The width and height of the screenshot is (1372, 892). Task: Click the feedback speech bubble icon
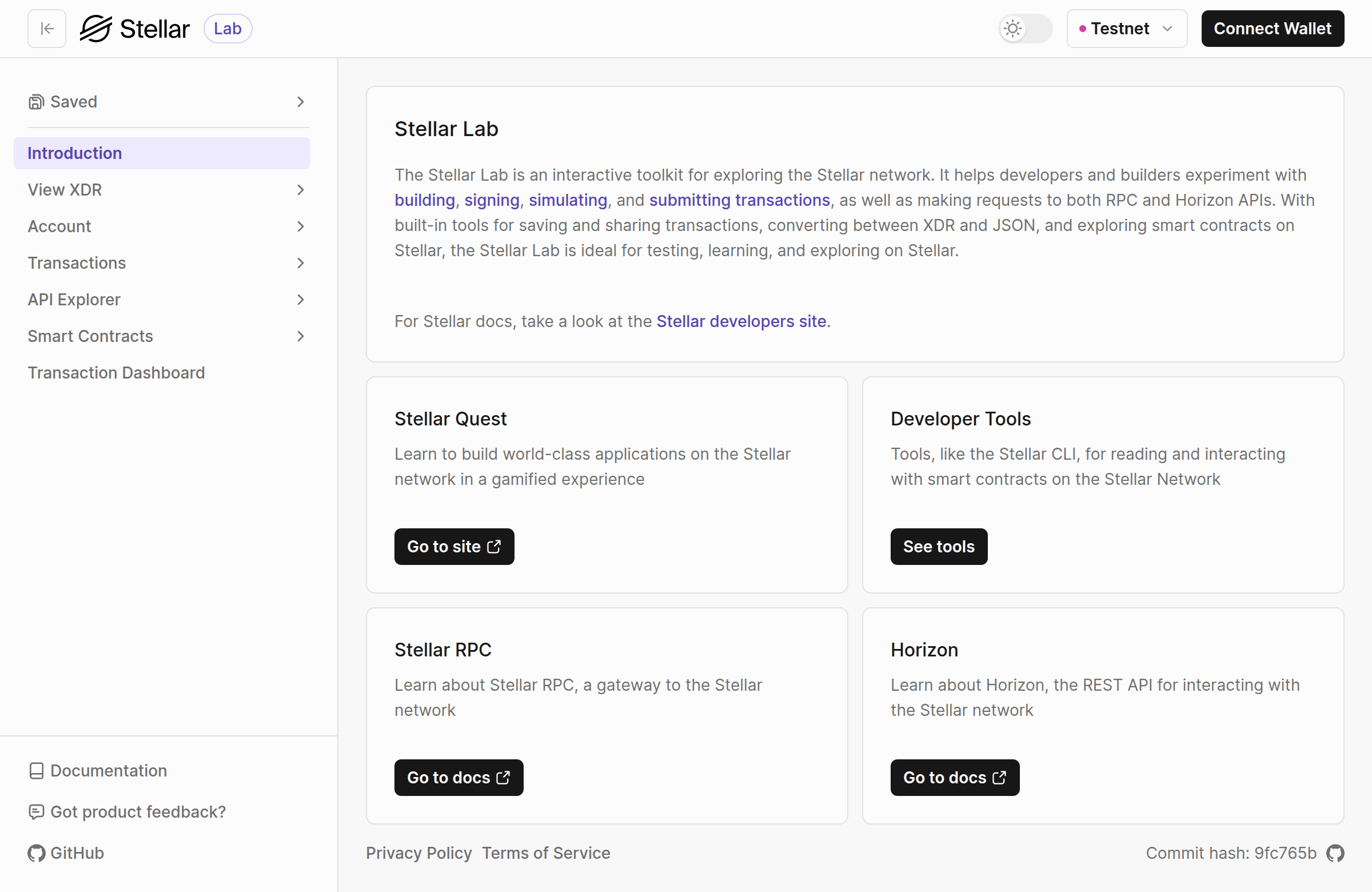(x=37, y=812)
